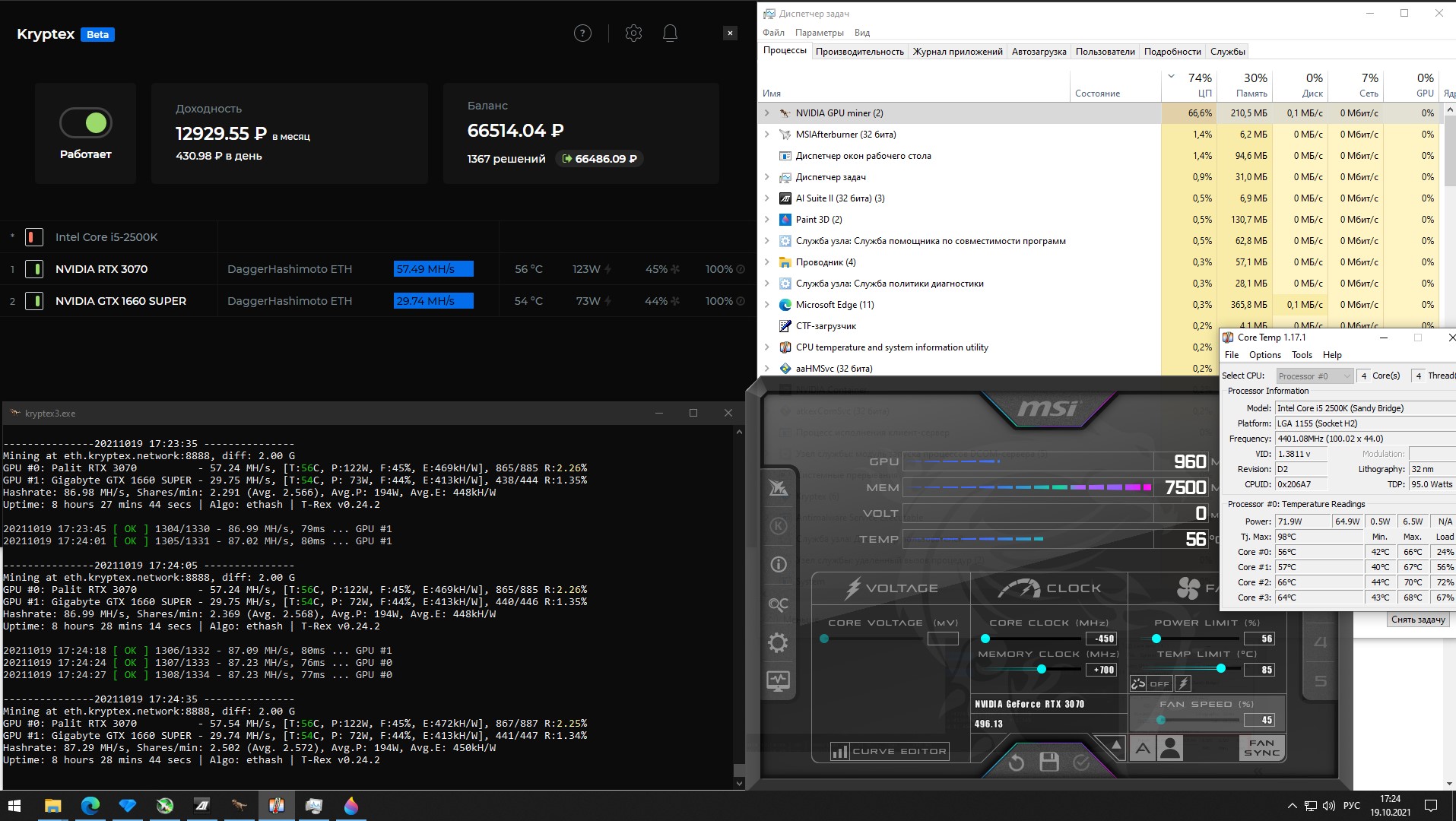Open Options menu in Core Temp
Screen dimensions: 1456x821
coord(1264,355)
